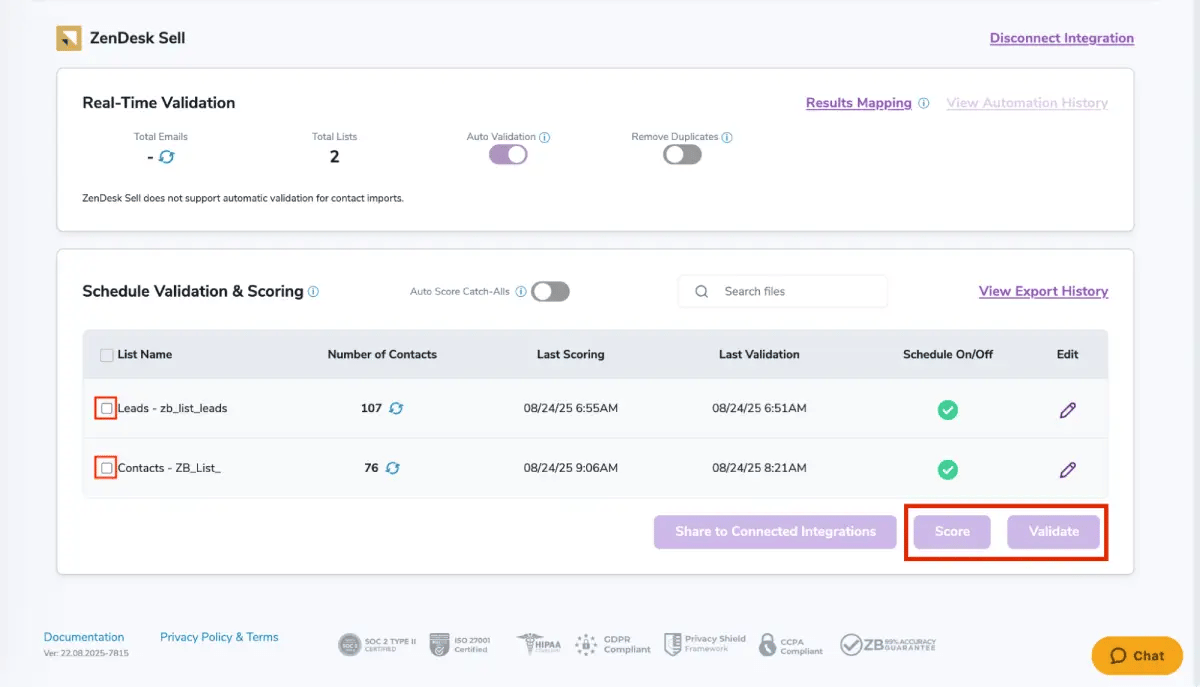This screenshot has width=1200, height=687.
Task: Refresh the Total Emails count
Action: click(169, 156)
